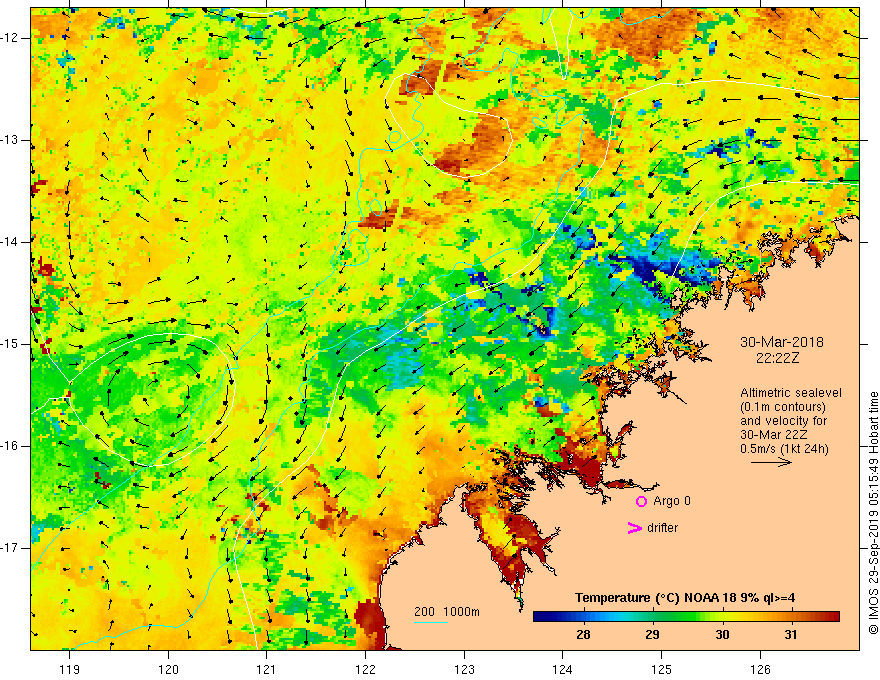This screenshot has height=680, width=880.
Task: Click the longitude axis label 119
Action: [70, 669]
